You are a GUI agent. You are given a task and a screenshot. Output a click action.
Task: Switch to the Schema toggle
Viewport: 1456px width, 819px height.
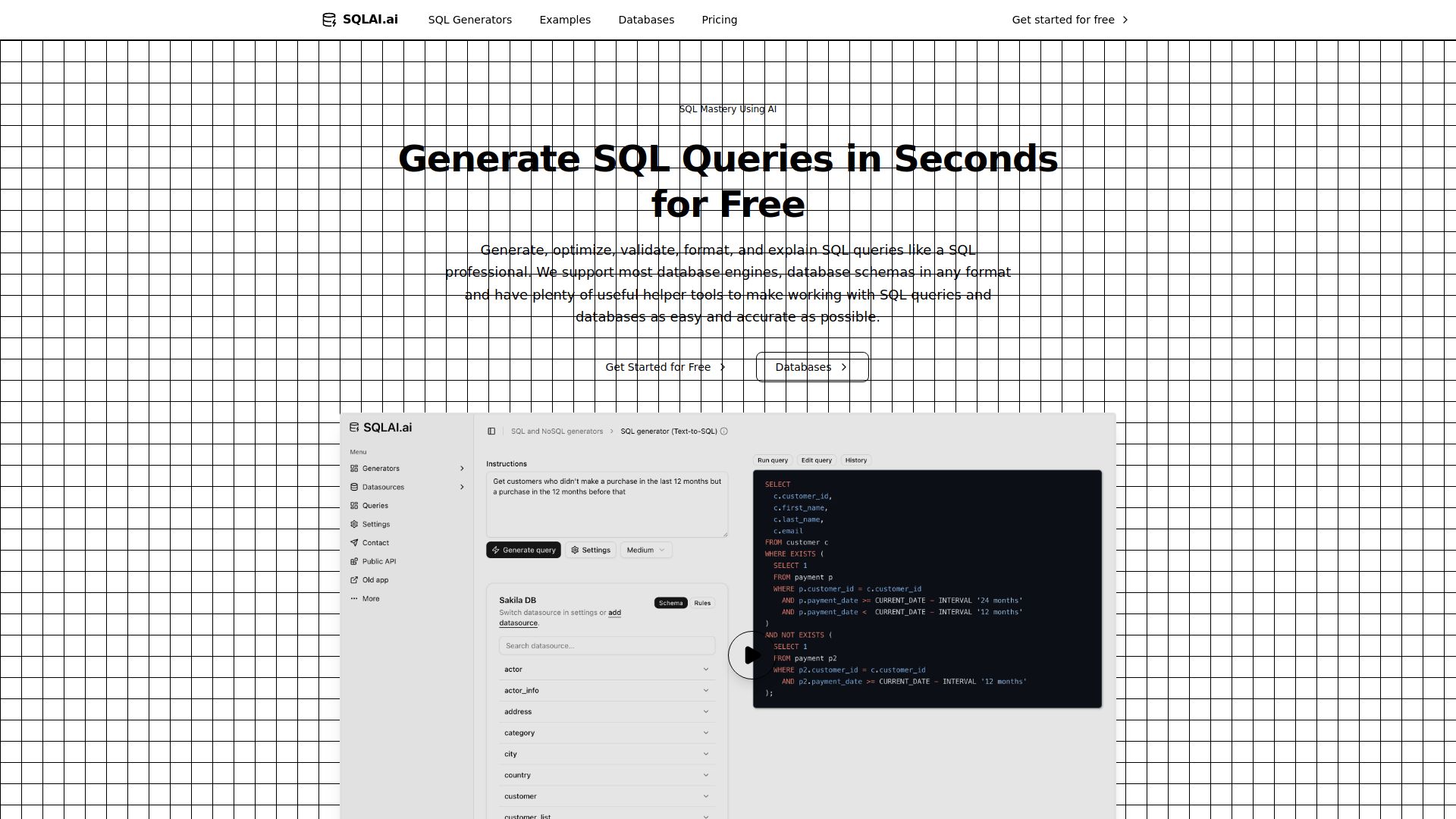click(x=670, y=604)
